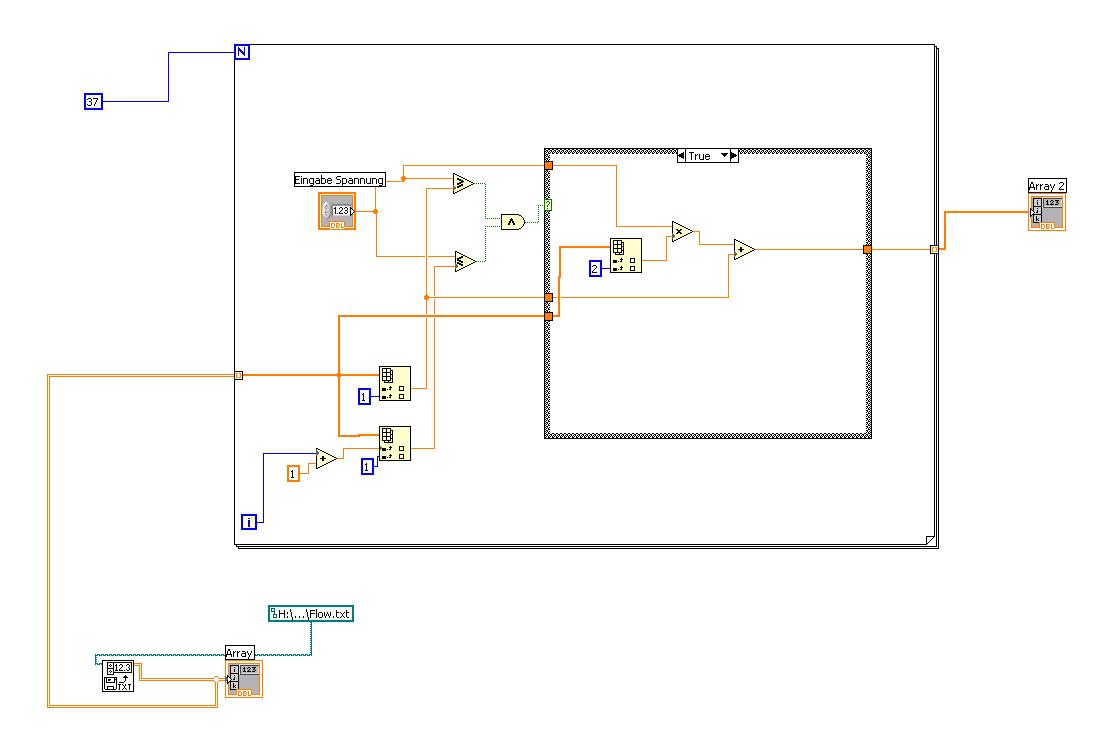Select the orange constant 1 near add node
1099x737 pixels.
click(x=293, y=474)
